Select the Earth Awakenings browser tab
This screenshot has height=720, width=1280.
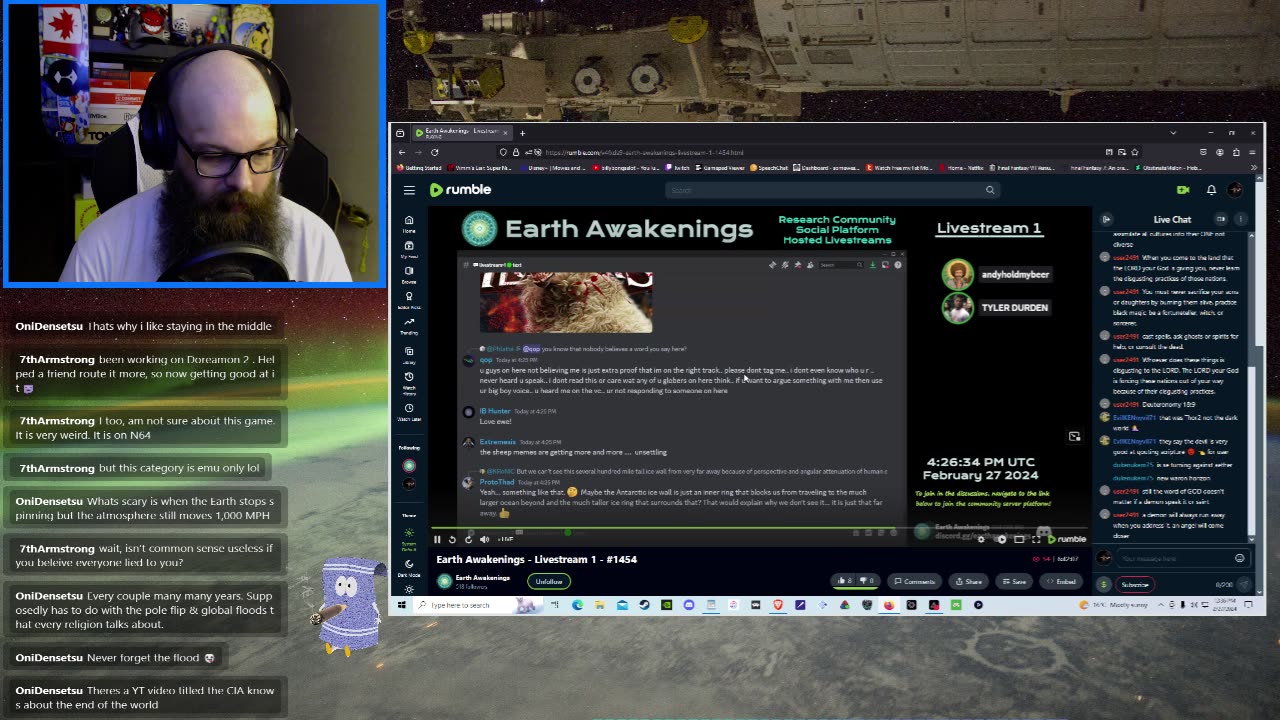point(461,133)
